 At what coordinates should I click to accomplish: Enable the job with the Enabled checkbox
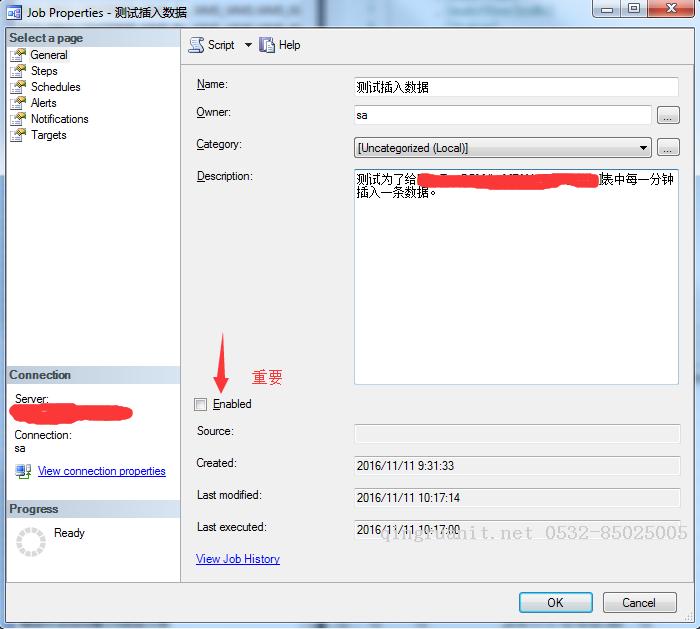(x=201, y=404)
